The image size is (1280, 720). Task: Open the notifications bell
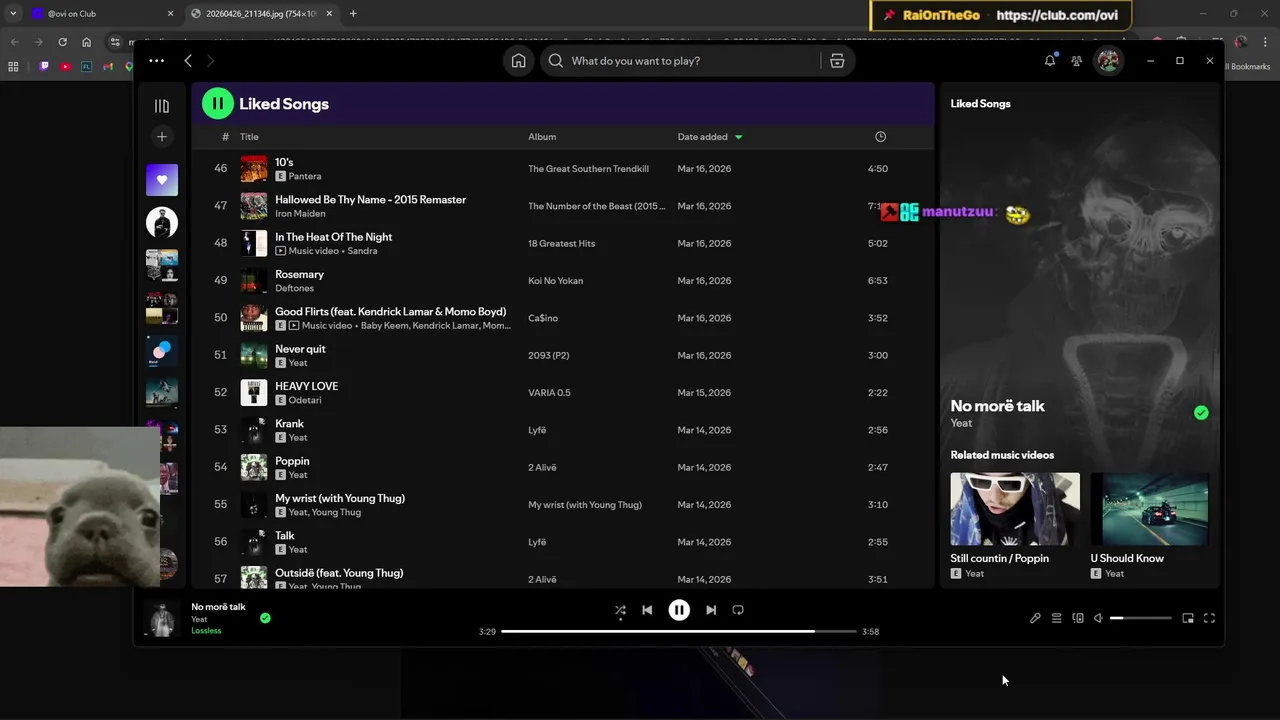[1050, 61]
